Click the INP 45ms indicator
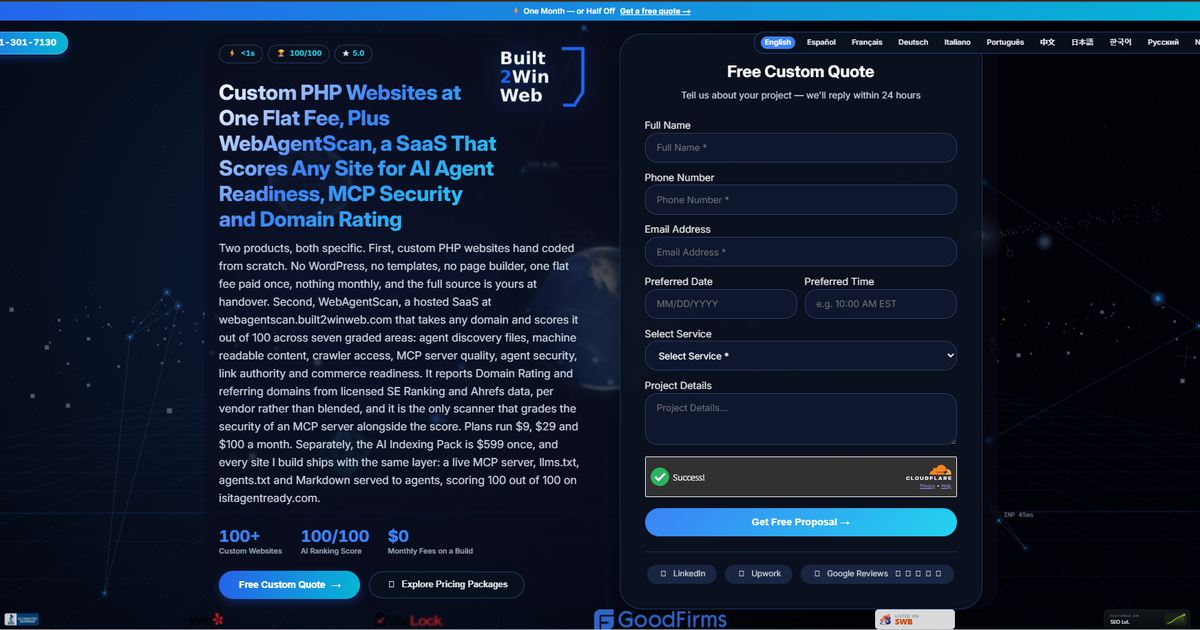The width and height of the screenshot is (1200, 630). pyautogui.click(x=1018, y=515)
